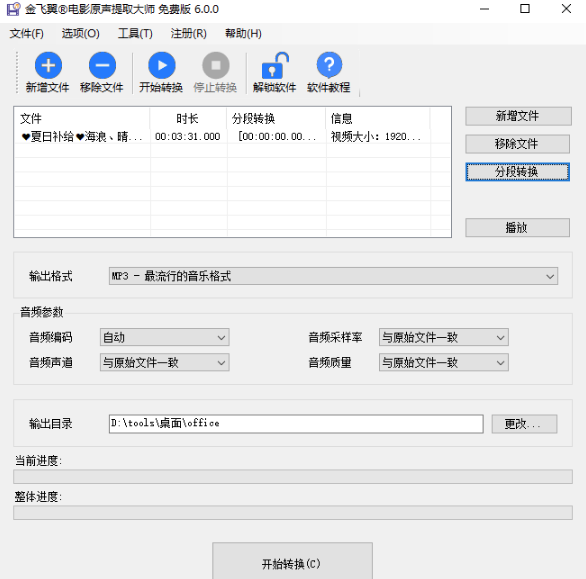Image resolution: width=586 pixels, height=579 pixels.
Task: Click the 分段转换 column header
Action: [x=276, y=118]
